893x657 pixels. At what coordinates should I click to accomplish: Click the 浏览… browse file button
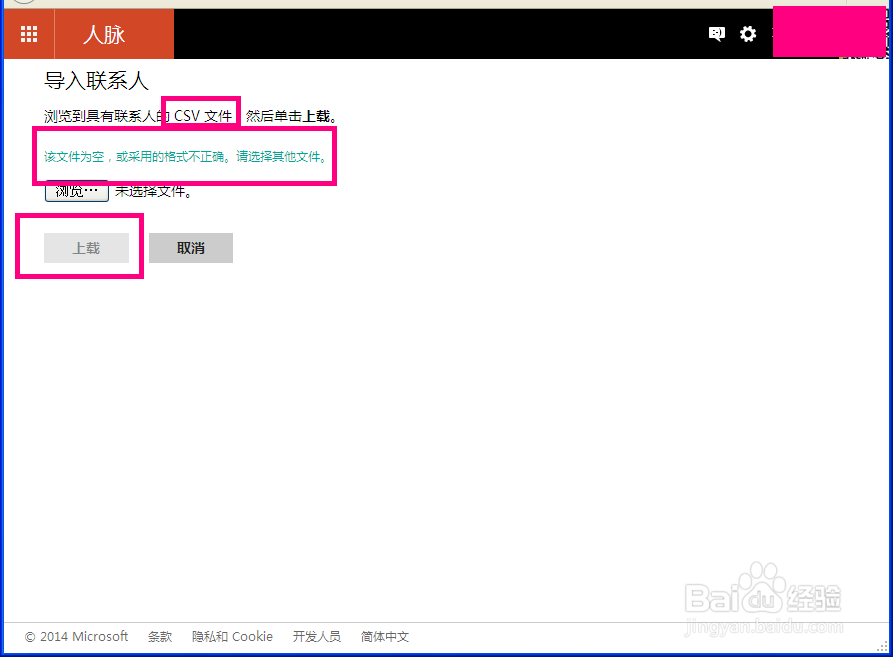(x=76, y=190)
